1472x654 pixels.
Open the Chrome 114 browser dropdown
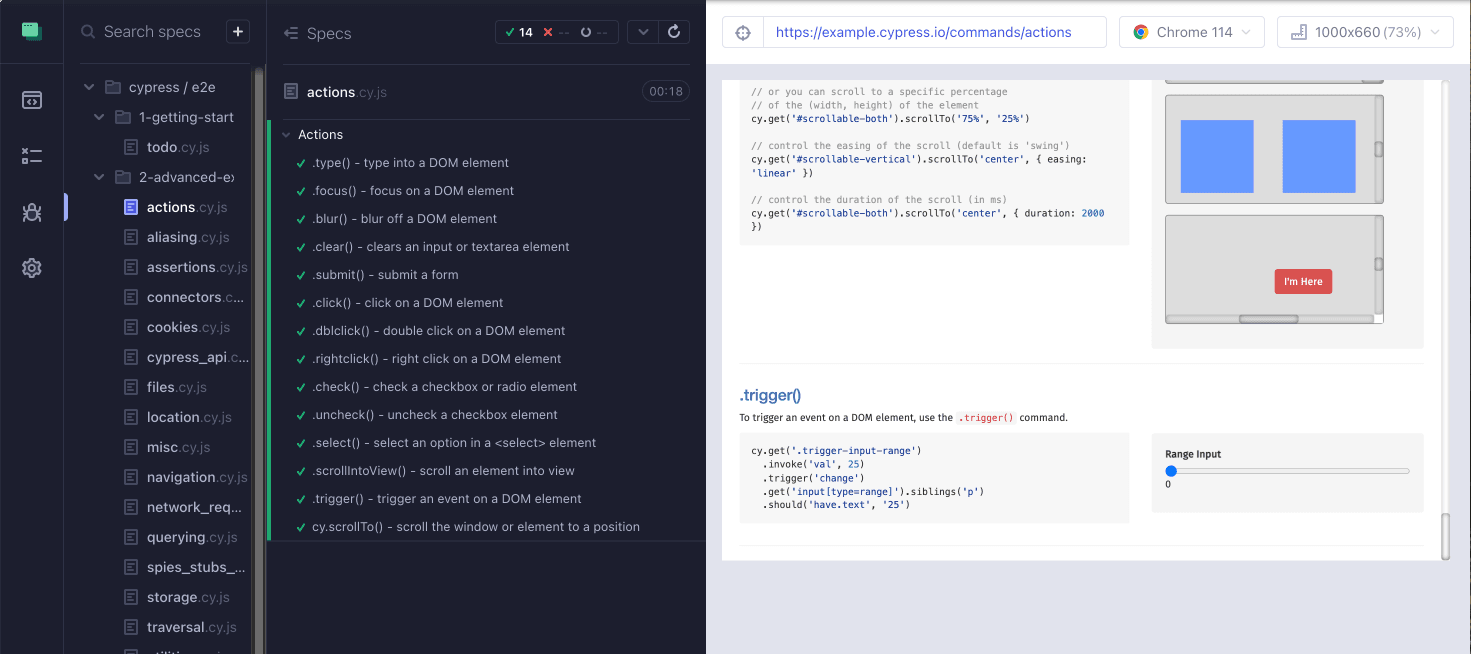pyautogui.click(x=1191, y=32)
